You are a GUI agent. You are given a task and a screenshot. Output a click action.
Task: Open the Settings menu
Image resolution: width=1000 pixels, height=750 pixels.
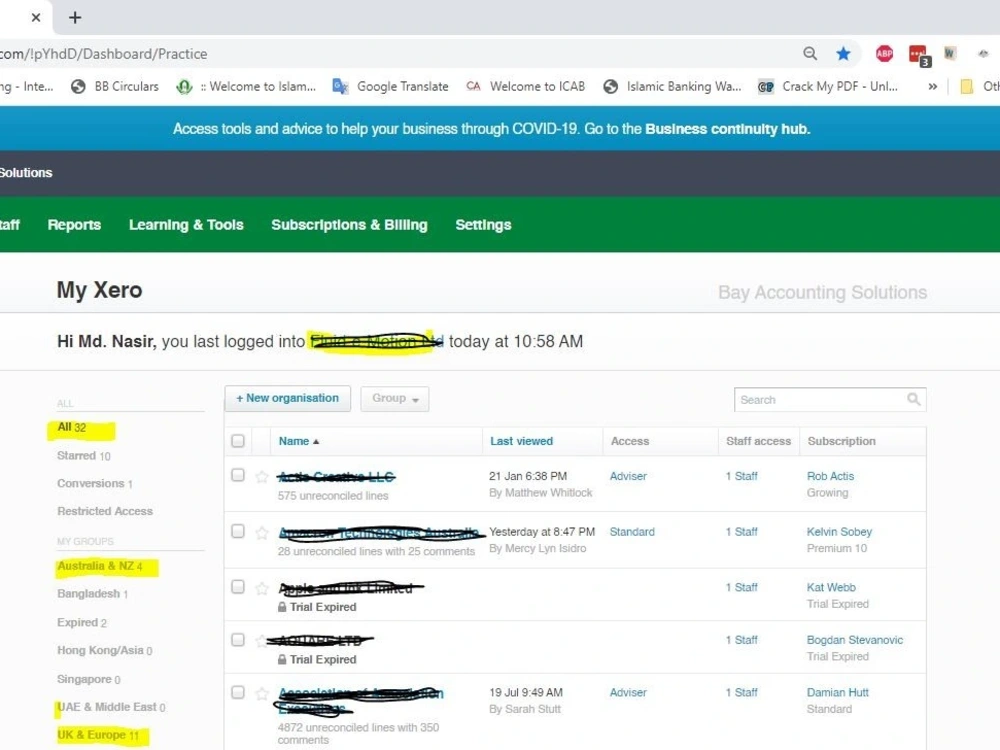pos(483,224)
